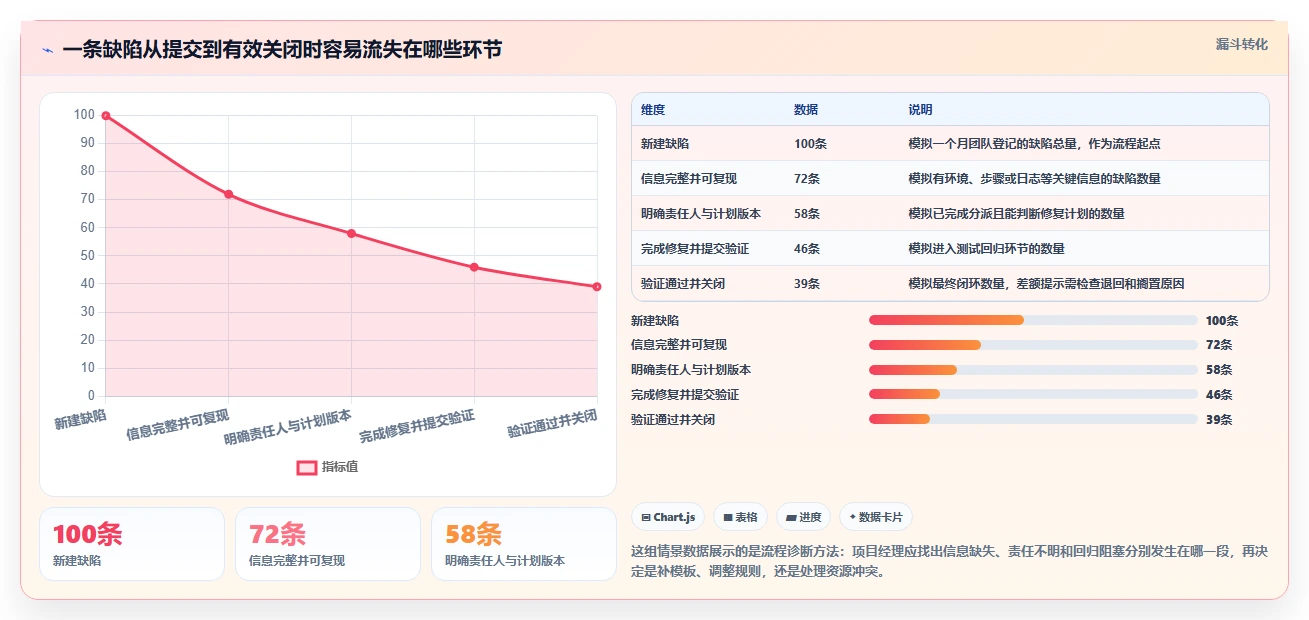This screenshot has height=620, width=1309.
Task: Click the 完成修复并提交验证 progress bar
Action: pyautogui.click(x=1033, y=395)
